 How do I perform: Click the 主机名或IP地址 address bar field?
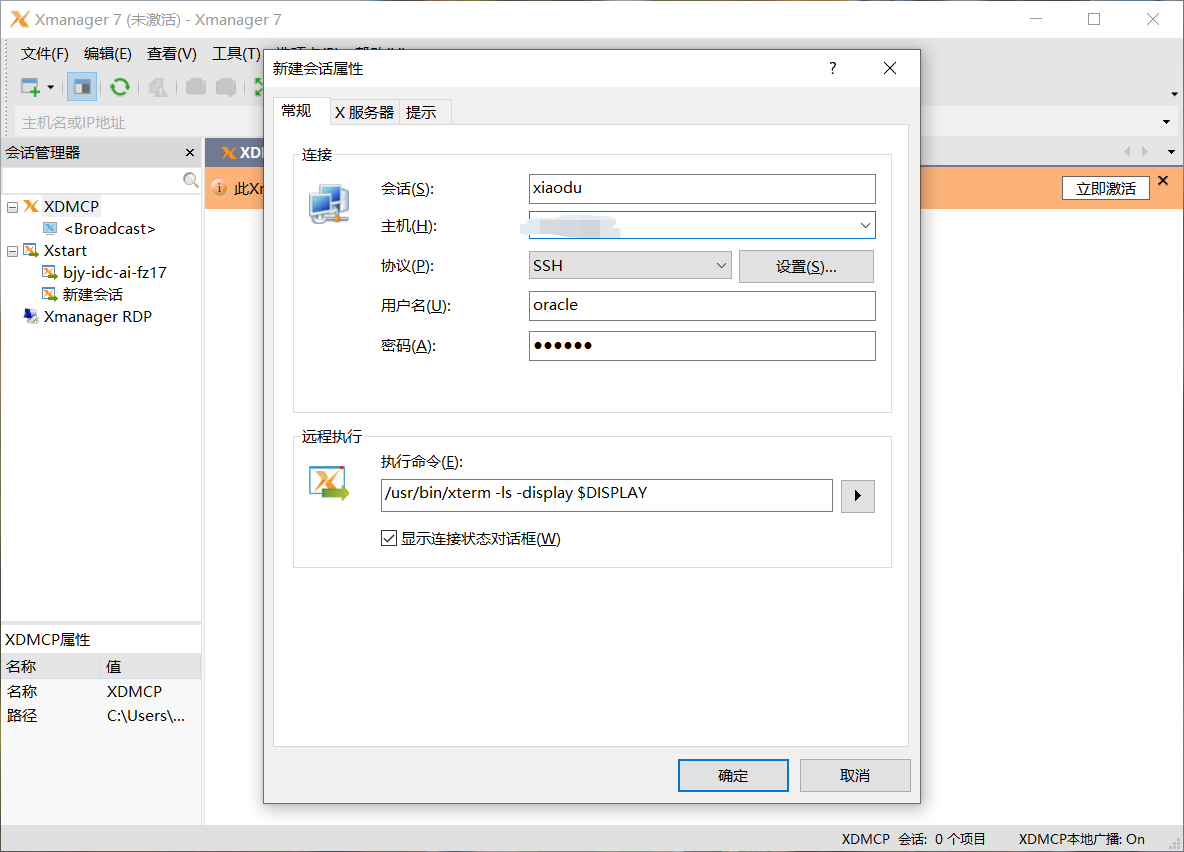(140, 122)
